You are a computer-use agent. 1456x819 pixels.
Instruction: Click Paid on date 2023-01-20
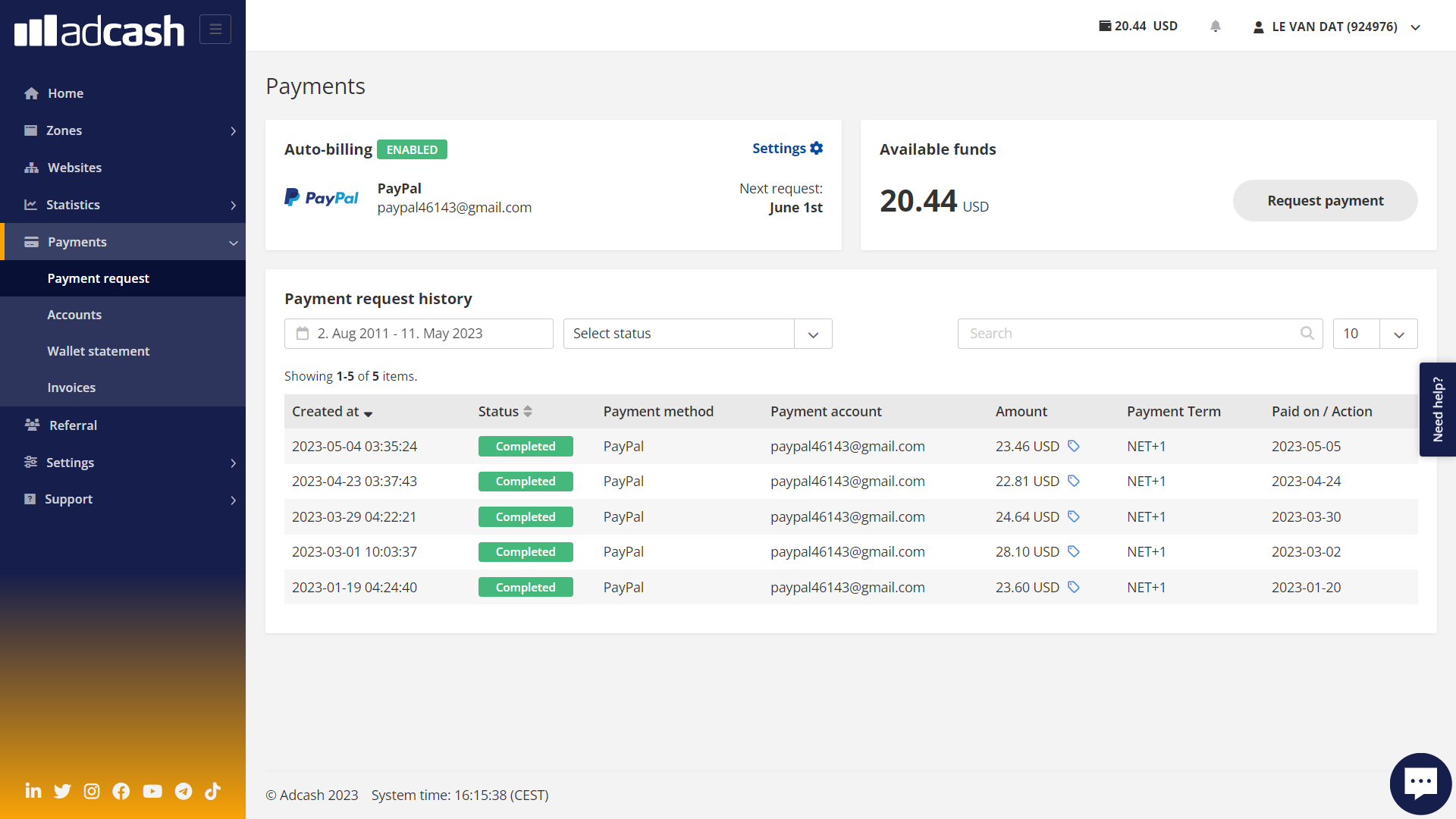[x=1306, y=587]
